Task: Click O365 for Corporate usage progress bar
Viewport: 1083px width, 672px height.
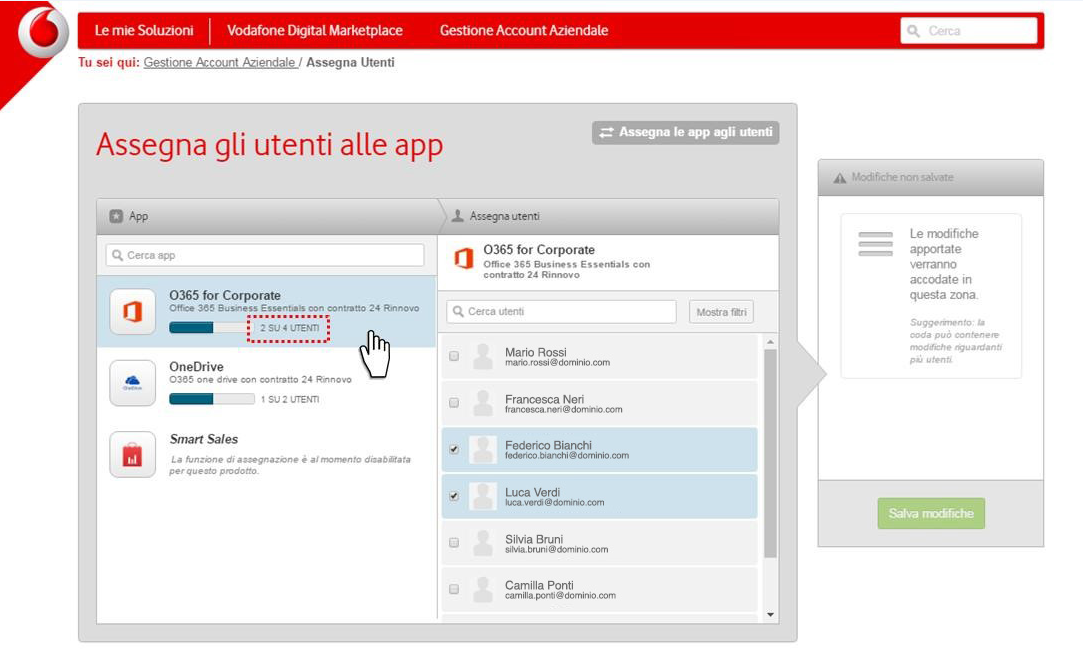Action: [x=211, y=327]
